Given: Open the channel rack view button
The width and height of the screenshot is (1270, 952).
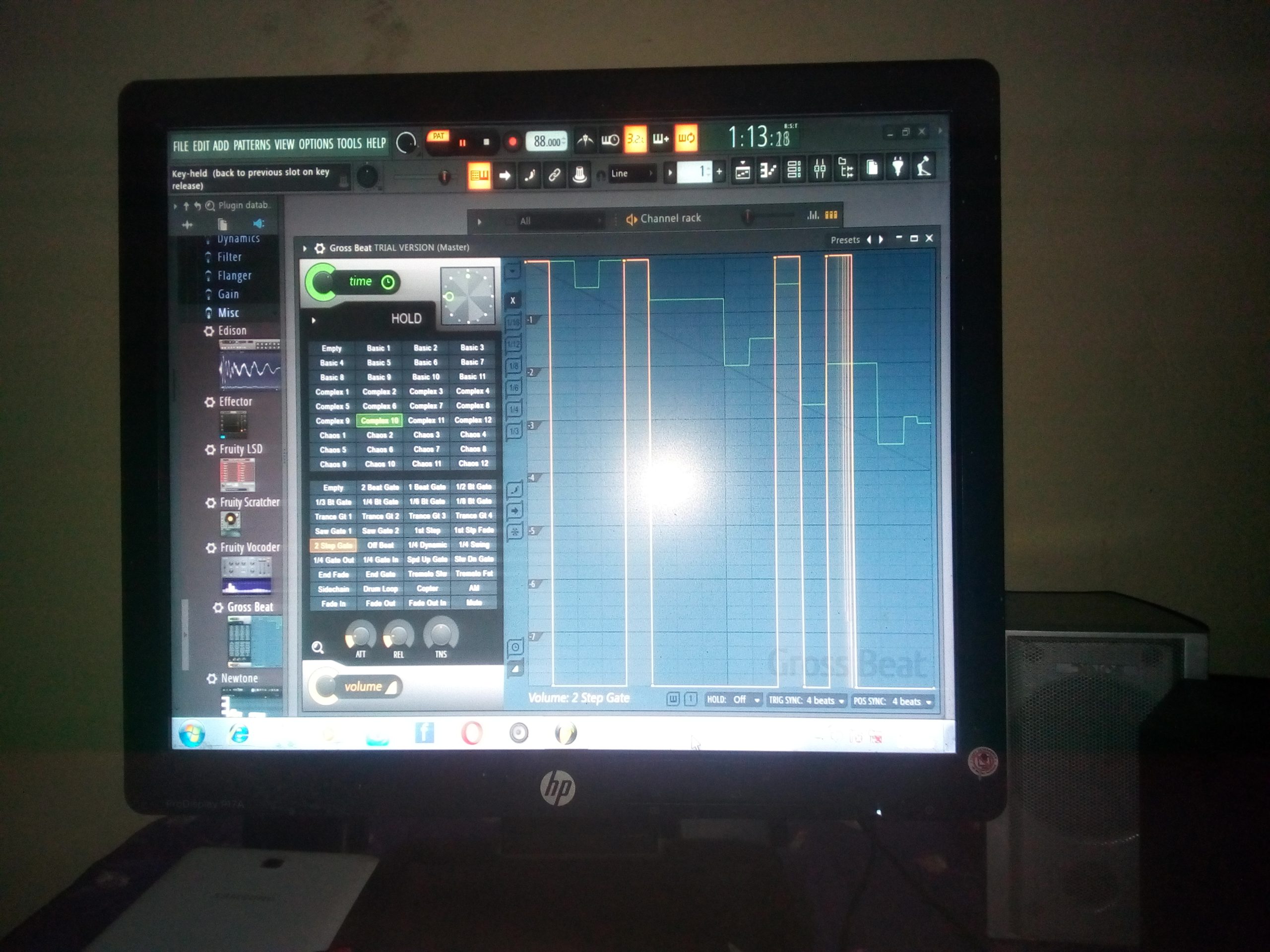Looking at the screenshot, I should [x=794, y=169].
